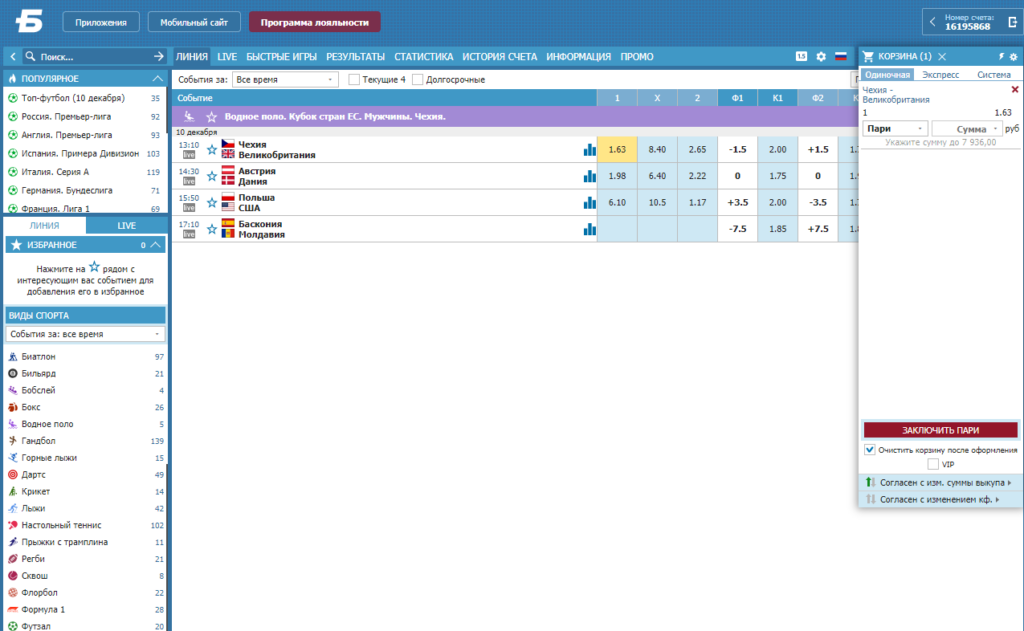Toggle the Долгосрочные checkbox

[418, 80]
